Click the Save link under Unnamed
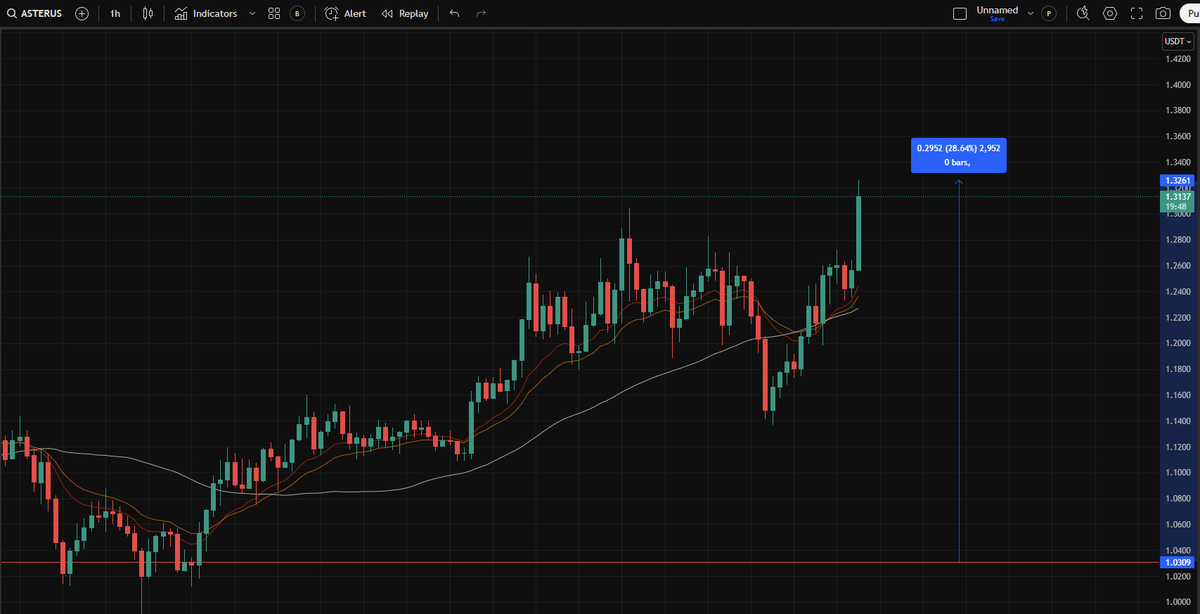Image resolution: width=1200 pixels, height=614 pixels. [997, 19]
